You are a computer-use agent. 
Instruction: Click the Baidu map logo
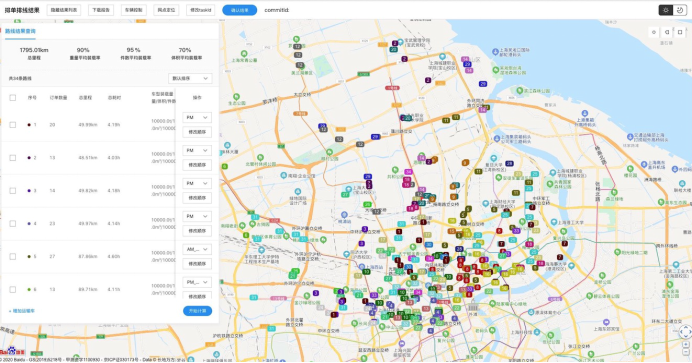[12, 352]
